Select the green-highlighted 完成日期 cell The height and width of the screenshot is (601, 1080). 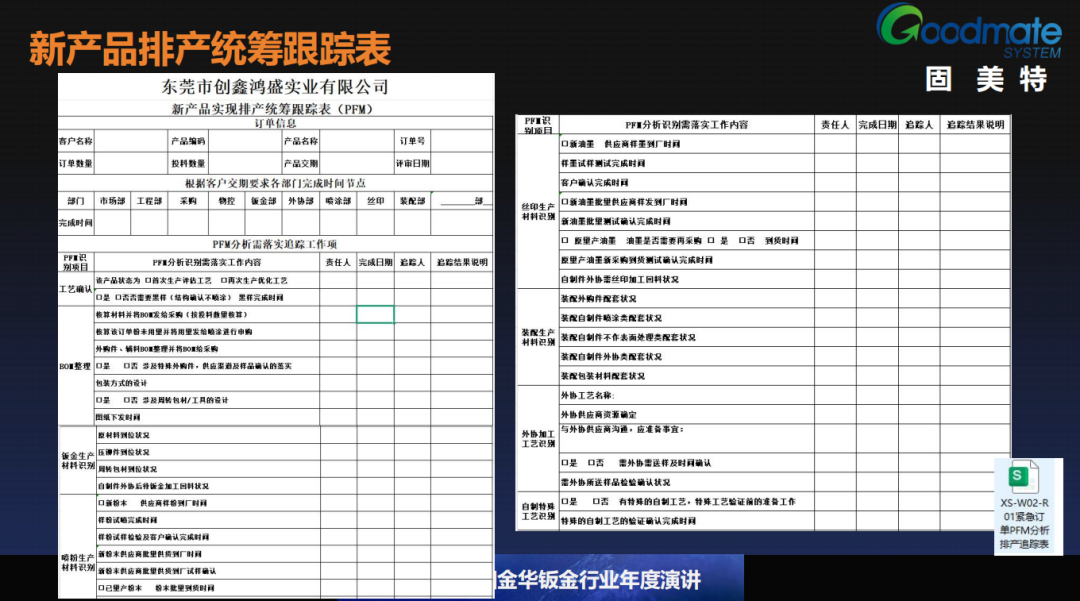(x=375, y=314)
